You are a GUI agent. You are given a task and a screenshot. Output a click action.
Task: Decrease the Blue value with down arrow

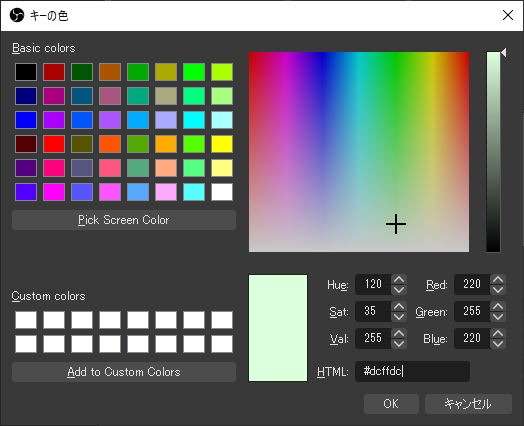click(498, 344)
